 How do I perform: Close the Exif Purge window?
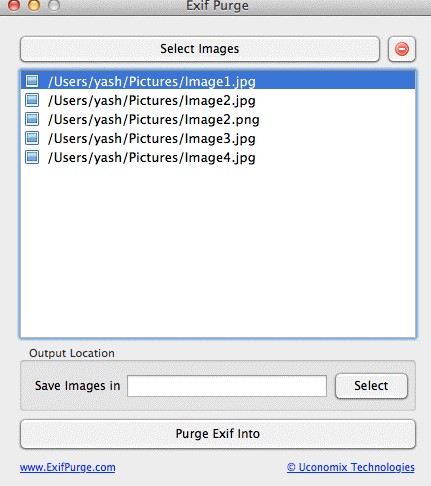coord(14,5)
